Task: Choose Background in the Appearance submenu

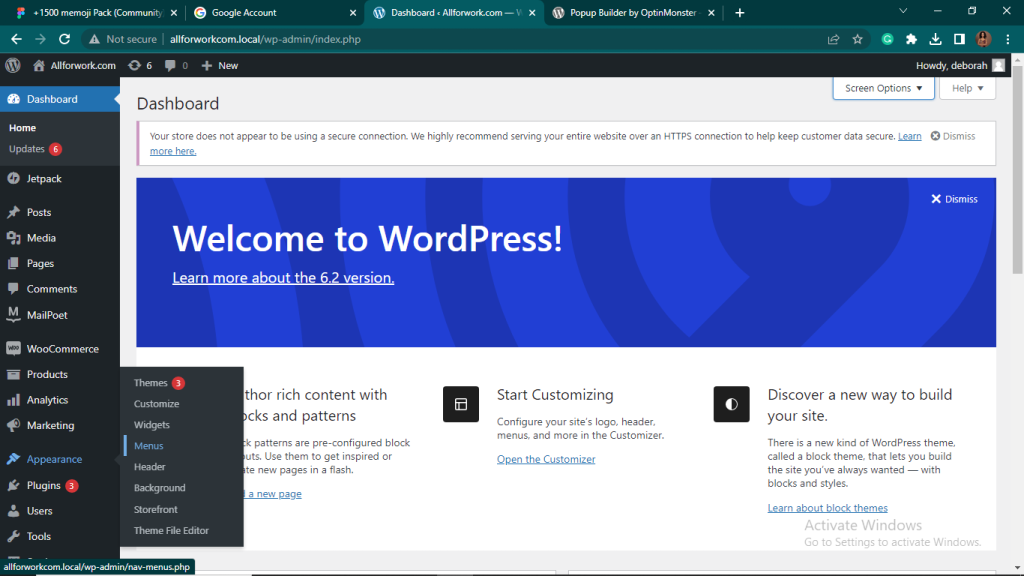Action: coord(159,488)
